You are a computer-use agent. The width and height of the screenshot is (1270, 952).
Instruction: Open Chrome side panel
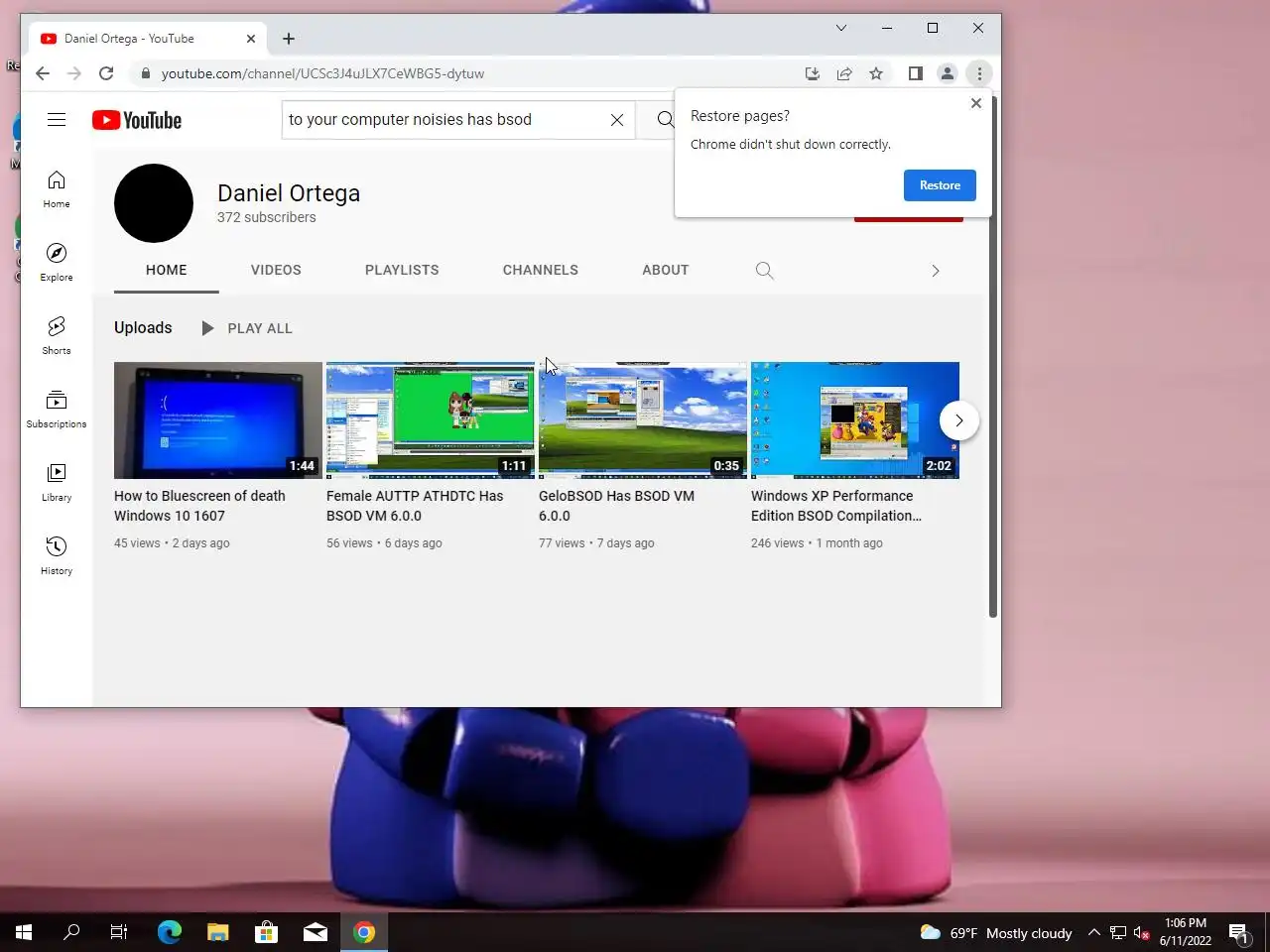pos(916,73)
